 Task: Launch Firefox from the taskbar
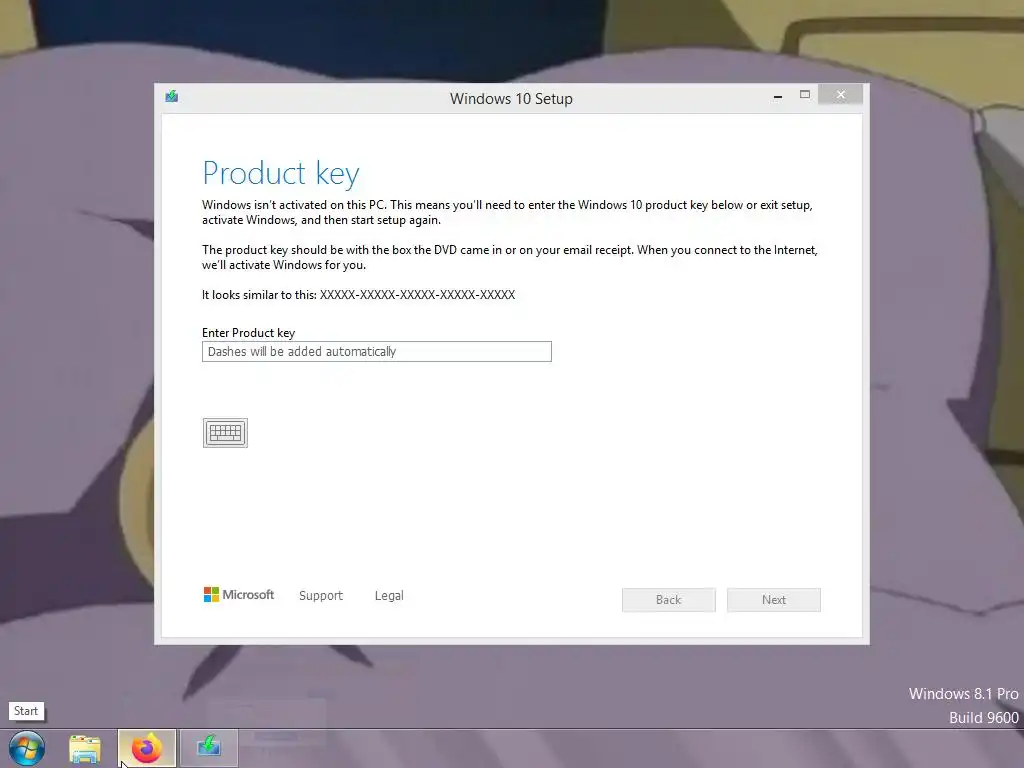[147, 748]
